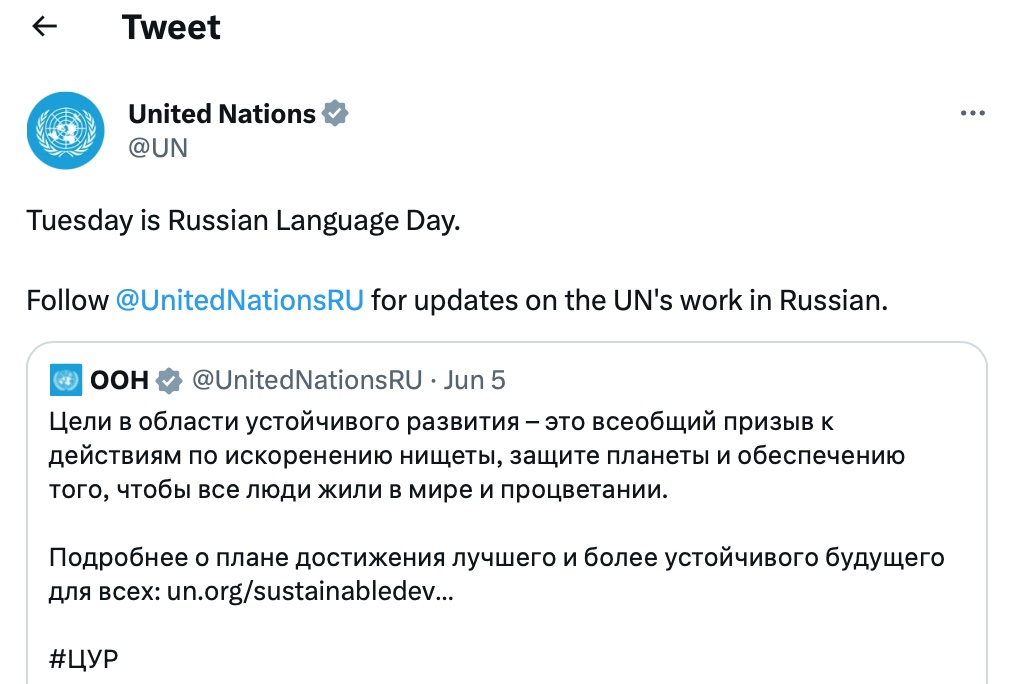
Task: Click the word "Follow" in the tweet body
Action: (67, 300)
